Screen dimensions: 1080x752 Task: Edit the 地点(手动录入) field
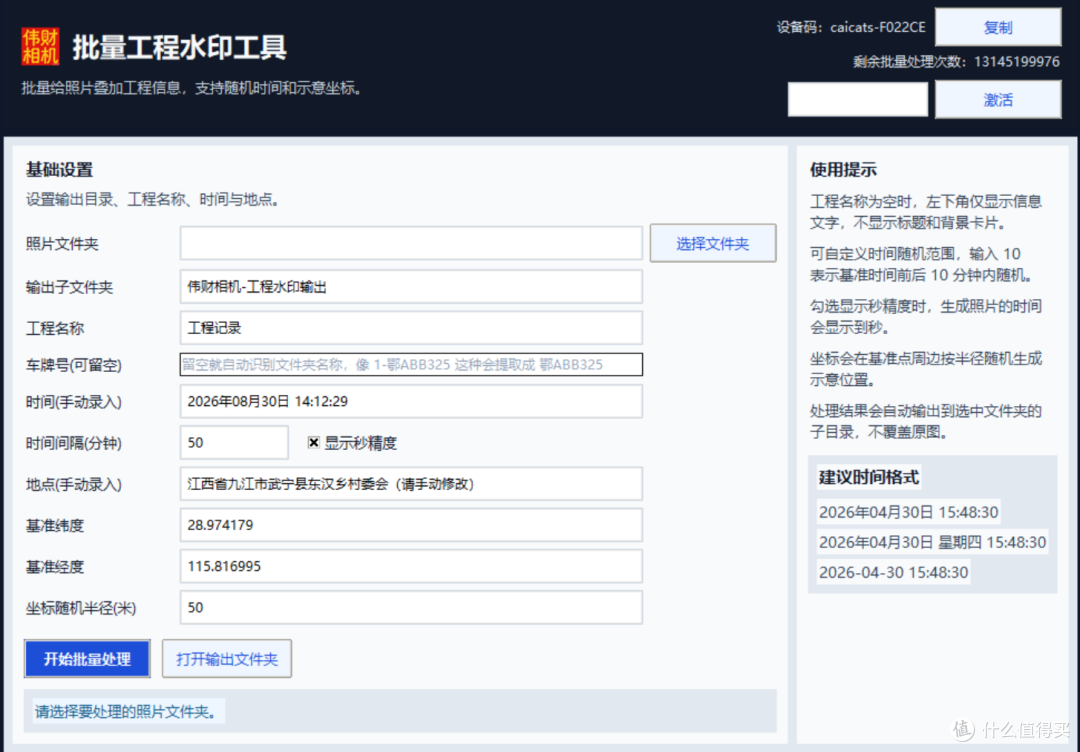(411, 484)
